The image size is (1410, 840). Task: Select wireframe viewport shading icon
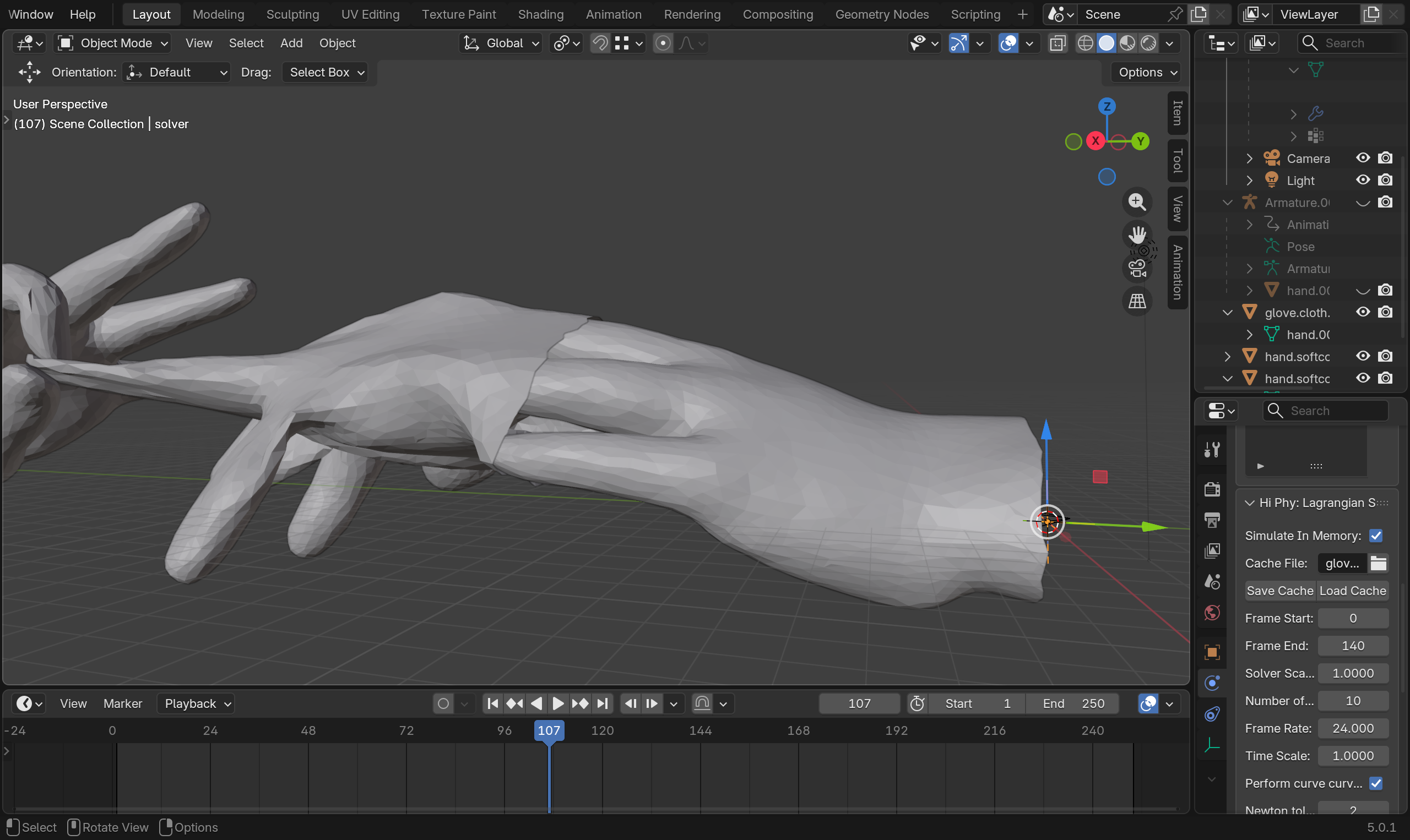coord(1085,43)
